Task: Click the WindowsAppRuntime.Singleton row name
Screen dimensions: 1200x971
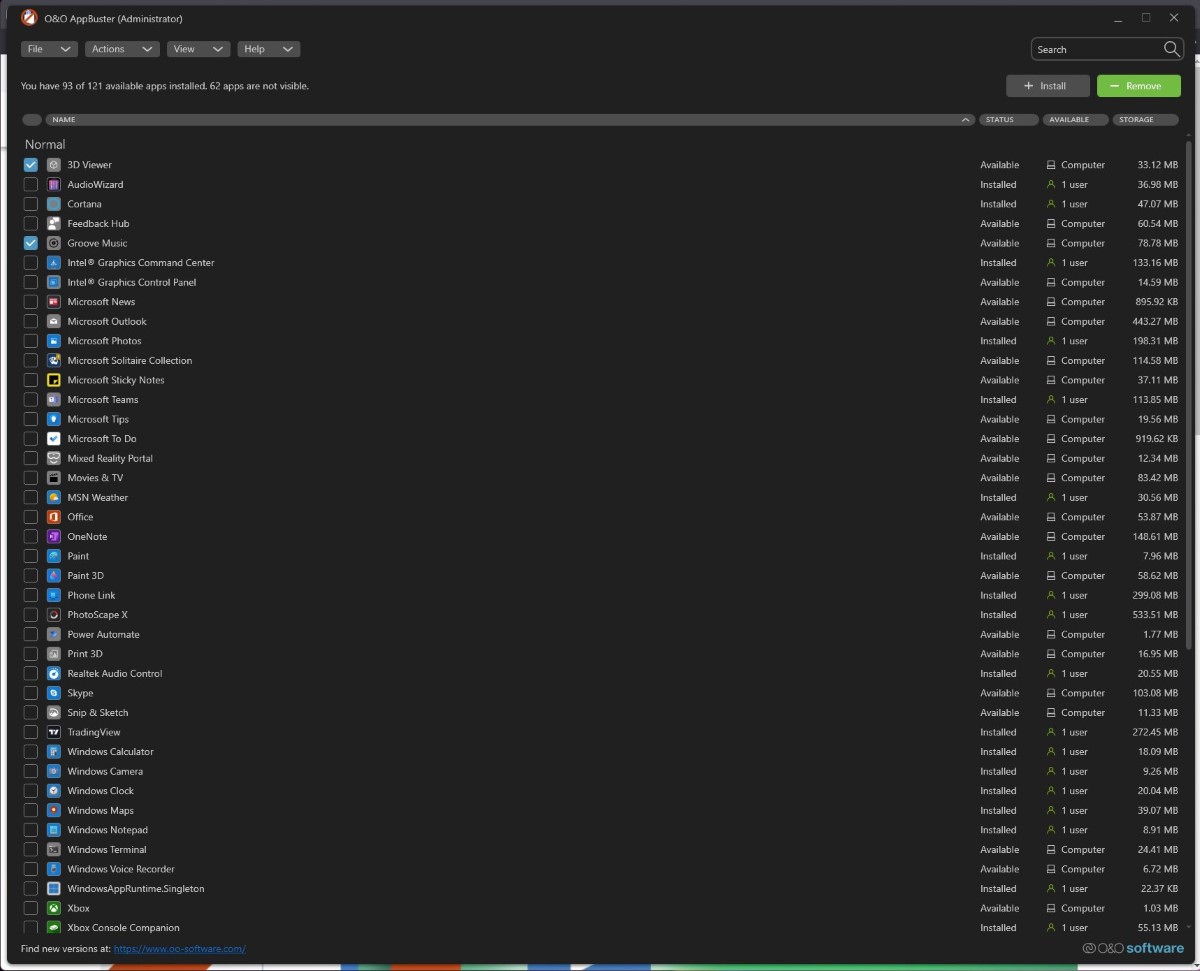Action: pyautogui.click(x=135, y=889)
